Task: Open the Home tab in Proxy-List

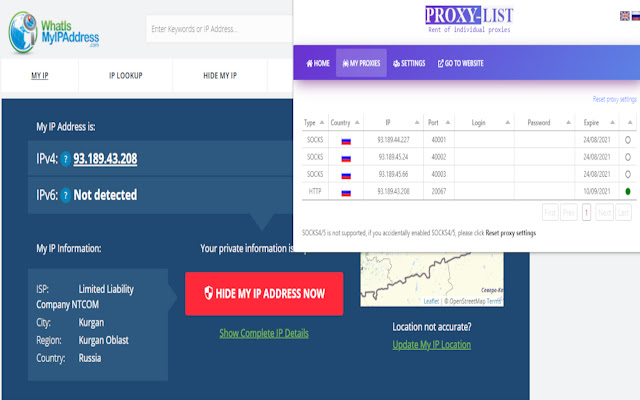Action: [318, 63]
